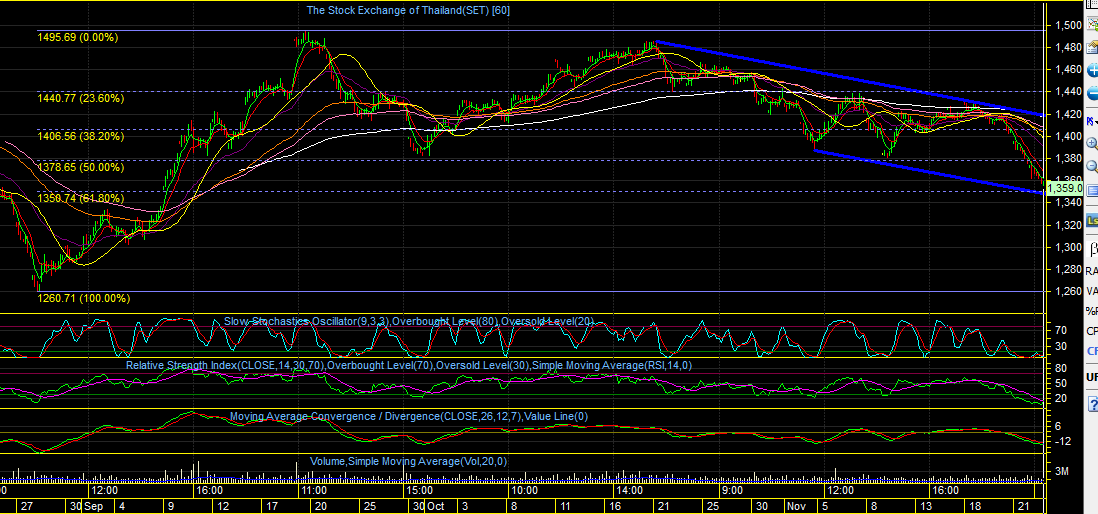Select the 1495.69 (0.00%) Fibonacci label

pos(77,37)
